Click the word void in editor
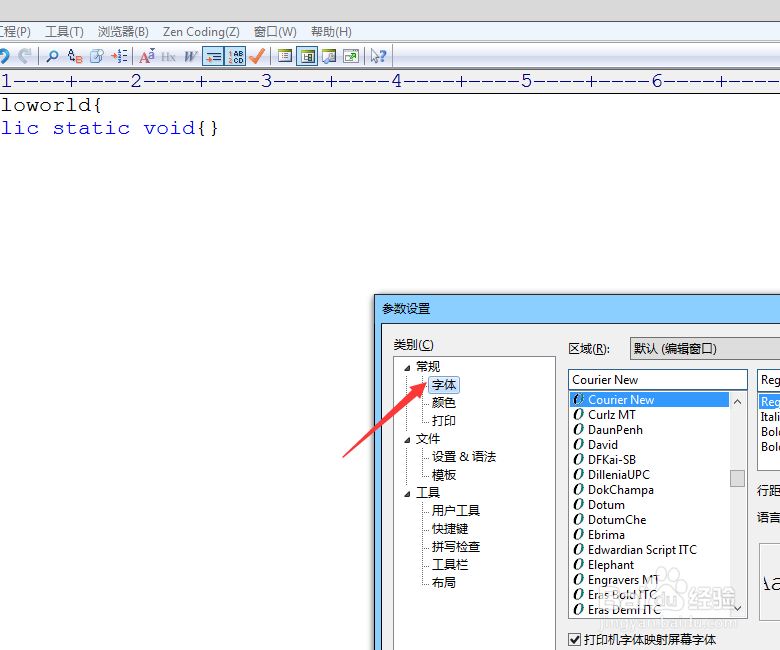 coord(169,128)
